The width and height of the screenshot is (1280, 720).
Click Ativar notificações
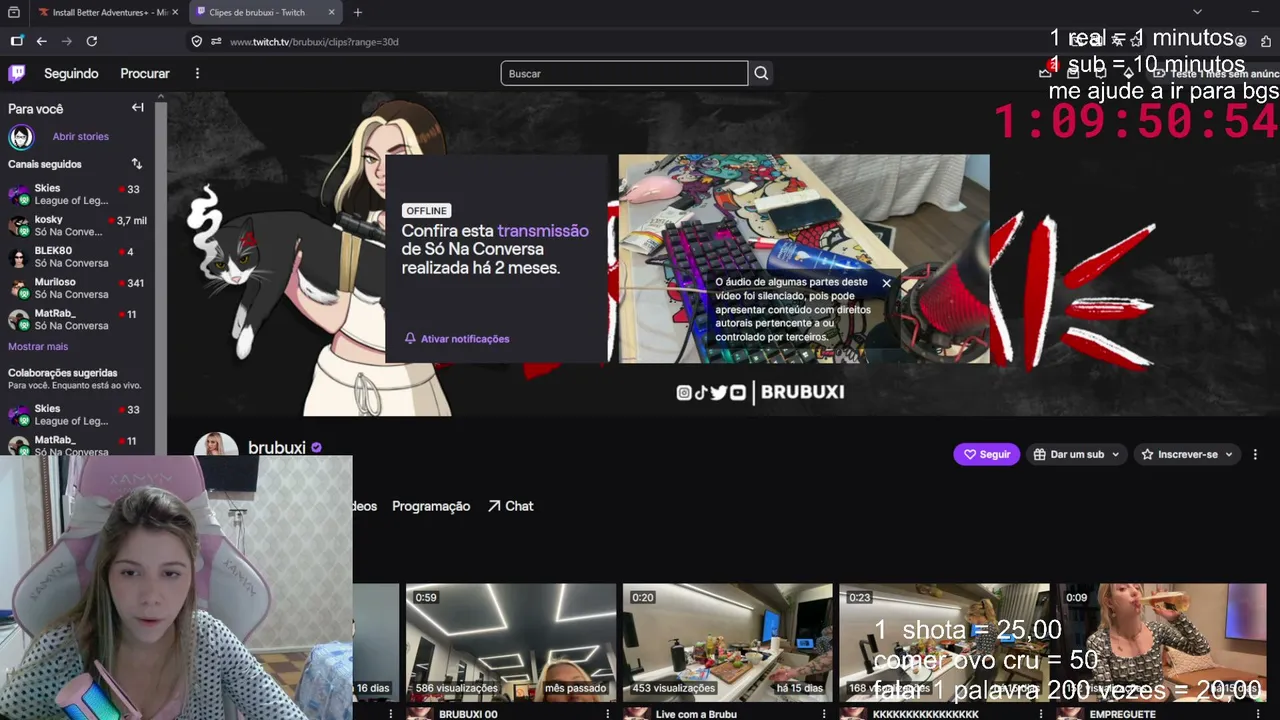pyautogui.click(x=465, y=339)
